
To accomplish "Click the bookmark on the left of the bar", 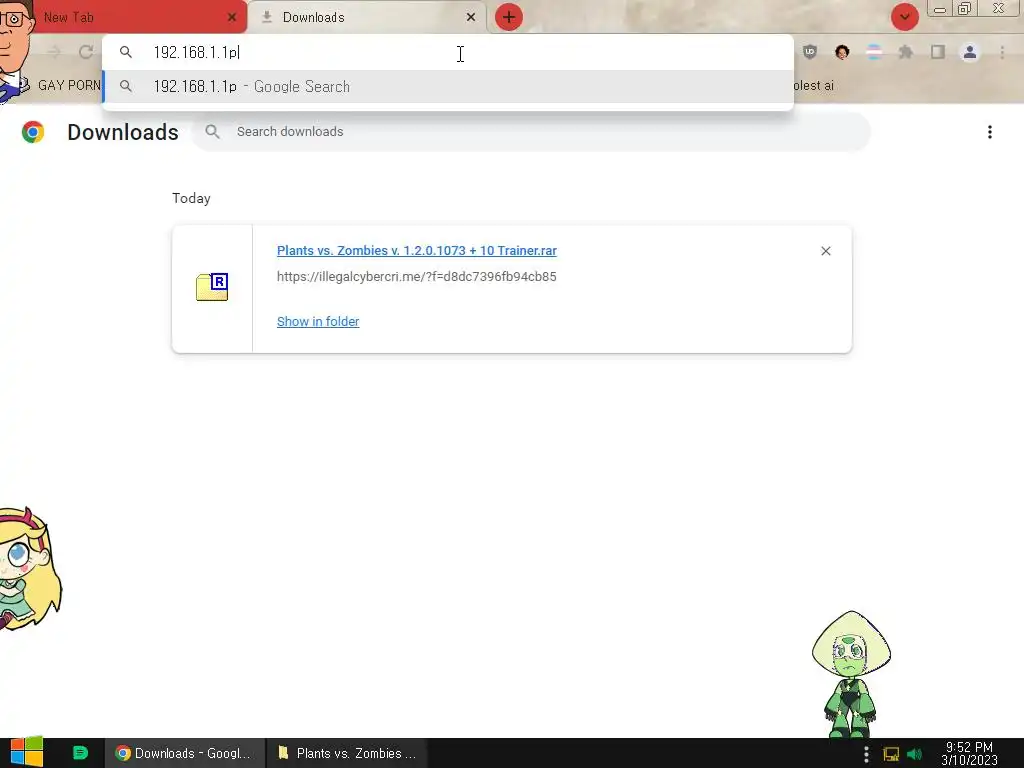I will (59, 86).
